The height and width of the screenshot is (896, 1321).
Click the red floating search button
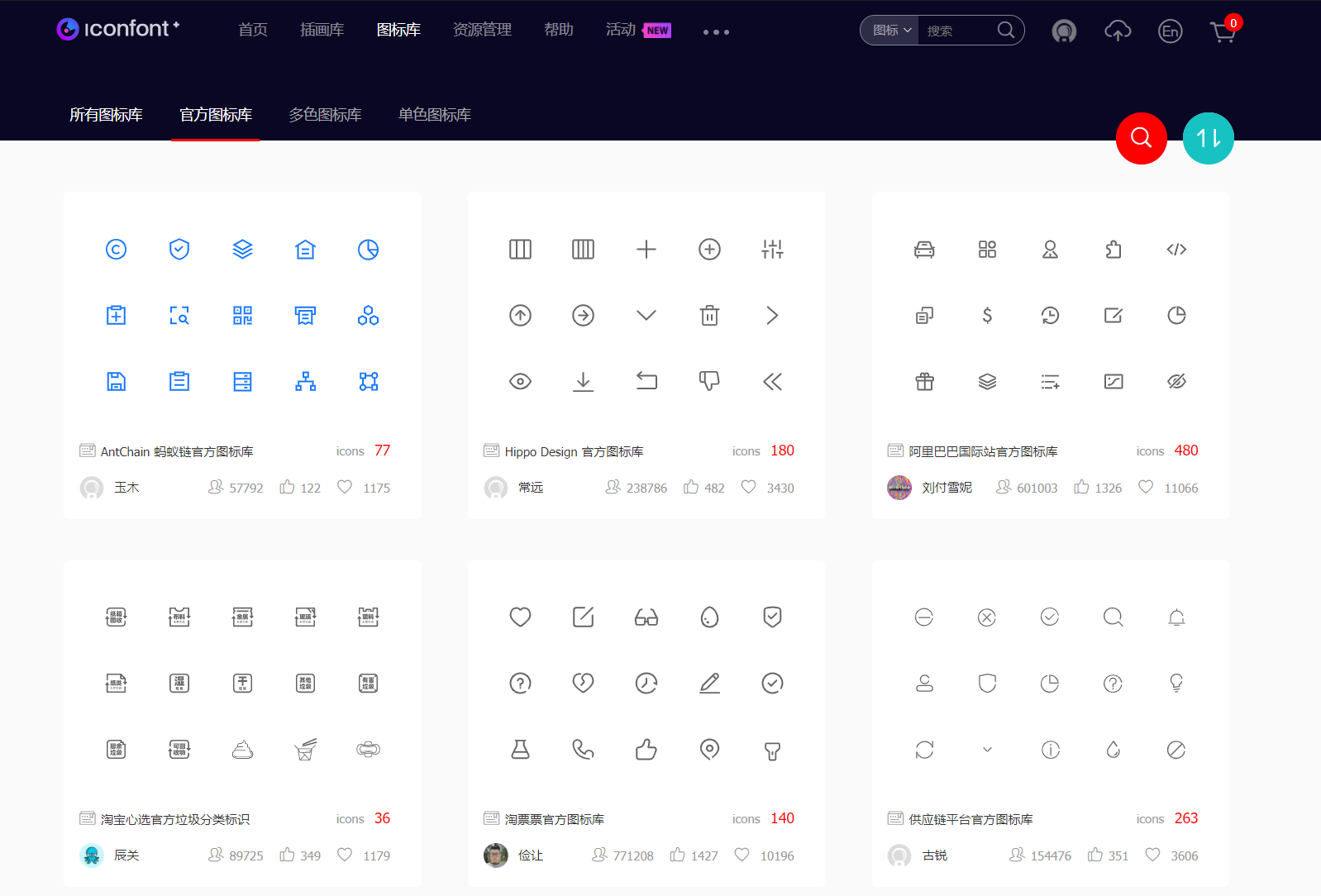tap(1141, 138)
